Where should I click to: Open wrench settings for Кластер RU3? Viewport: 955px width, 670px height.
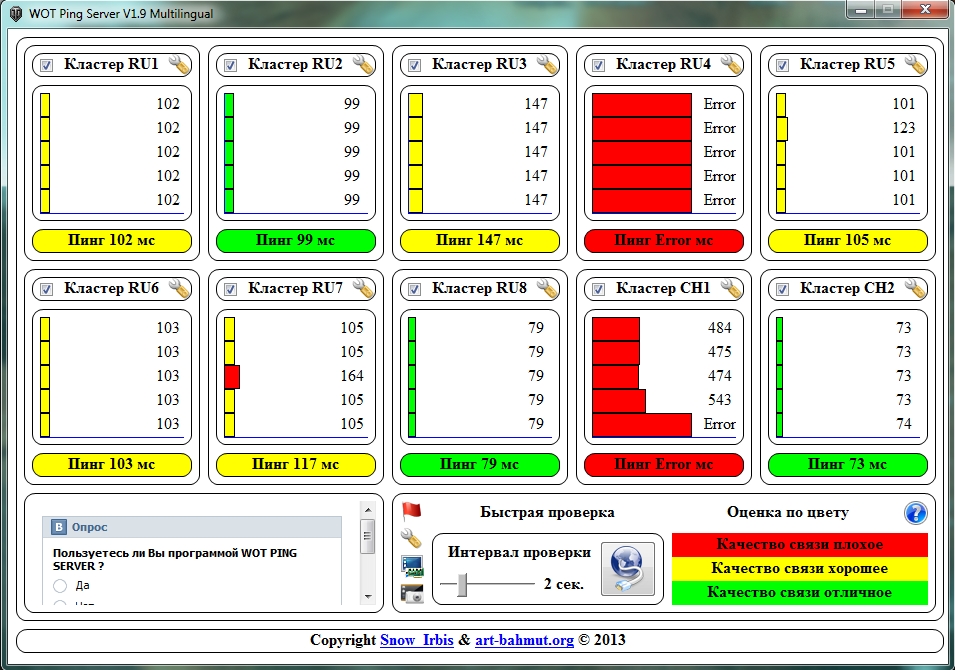tap(548, 65)
